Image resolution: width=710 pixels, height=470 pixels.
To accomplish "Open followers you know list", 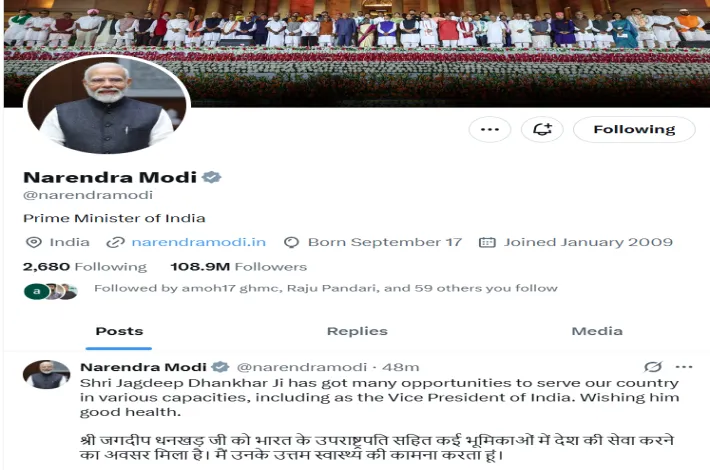I will click(x=326, y=288).
